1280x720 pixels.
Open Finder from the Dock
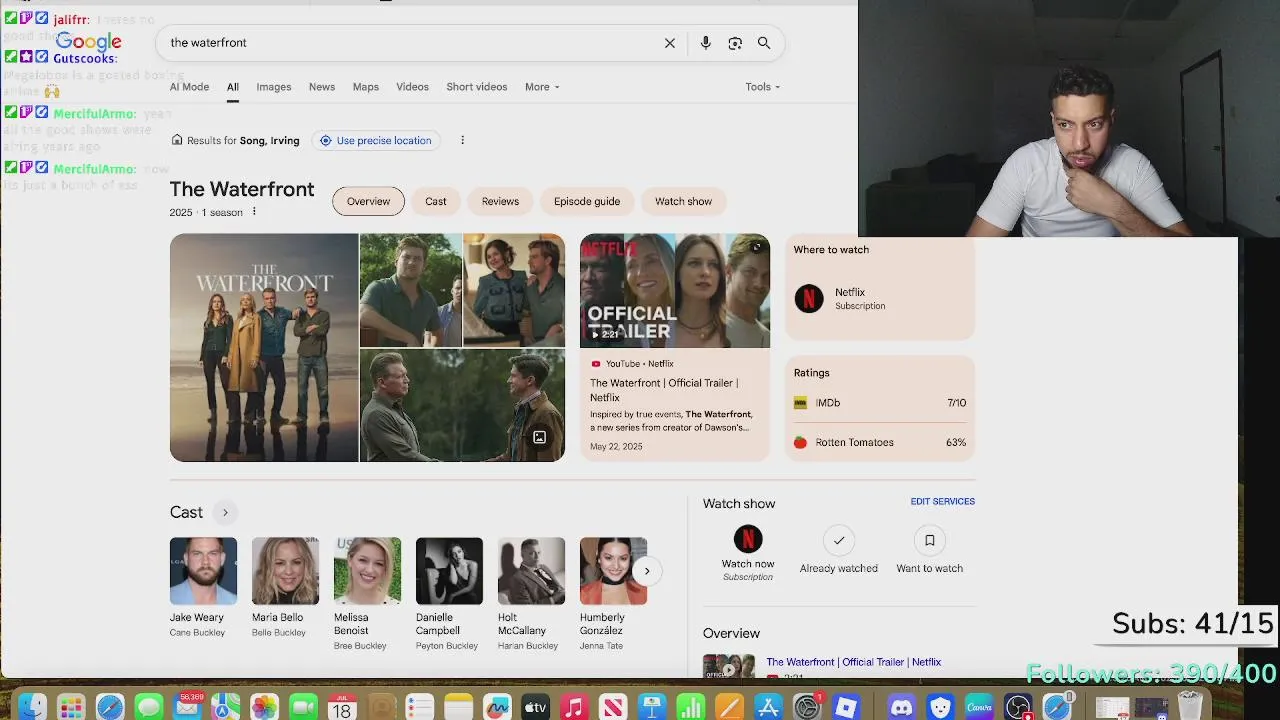32,708
